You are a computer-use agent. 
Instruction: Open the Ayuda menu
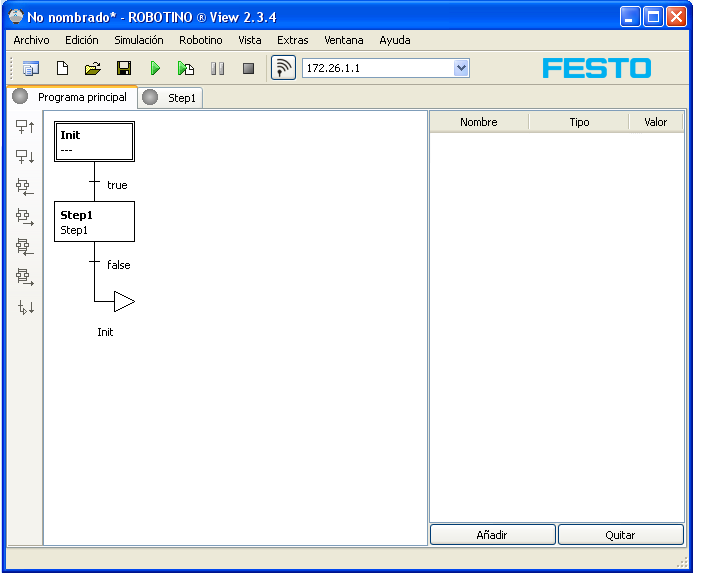[395, 40]
